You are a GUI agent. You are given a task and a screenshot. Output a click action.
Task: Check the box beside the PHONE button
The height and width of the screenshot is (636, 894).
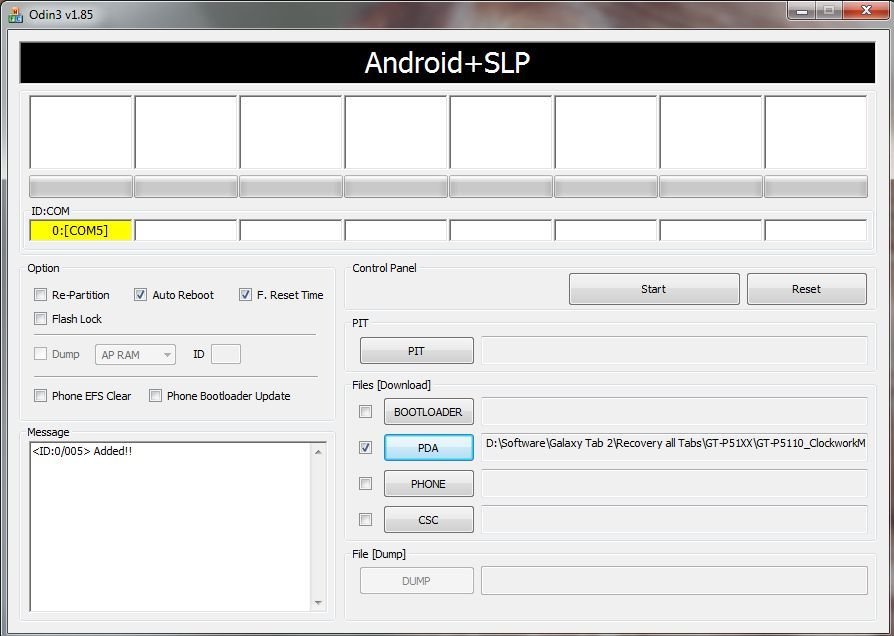point(365,484)
